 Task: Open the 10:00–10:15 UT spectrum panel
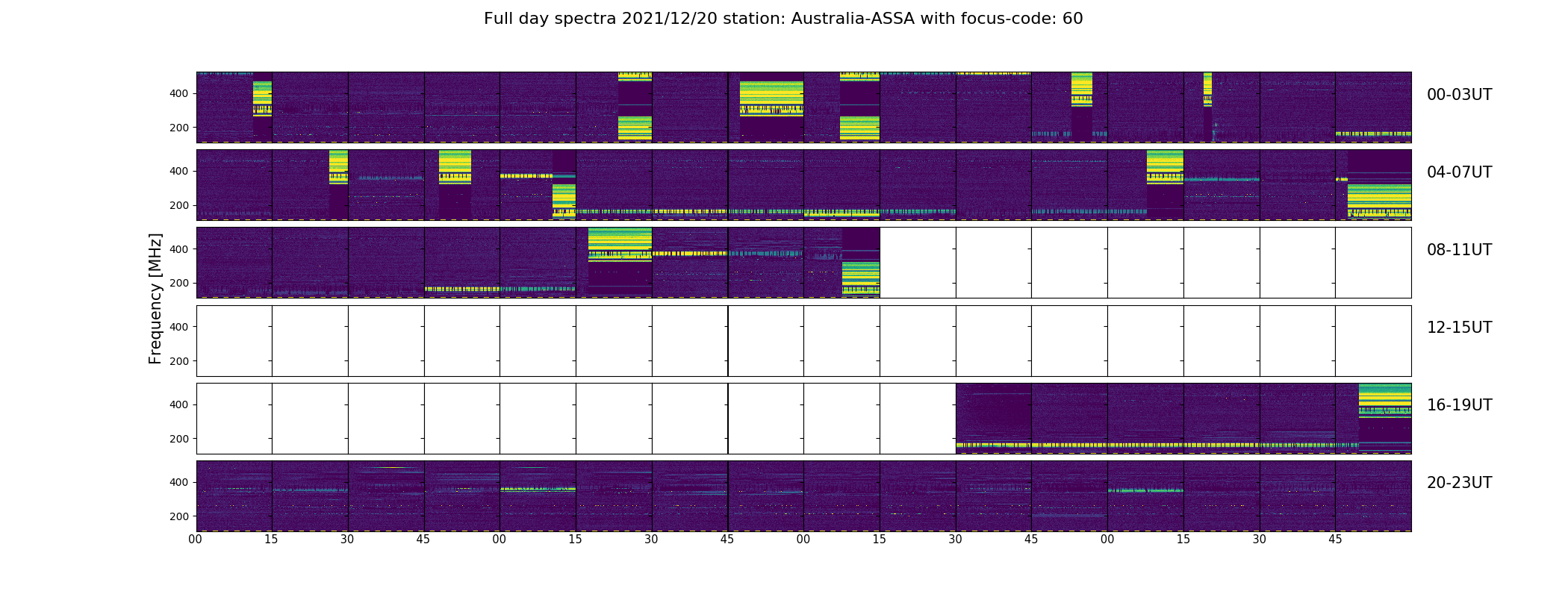tap(841, 263)
